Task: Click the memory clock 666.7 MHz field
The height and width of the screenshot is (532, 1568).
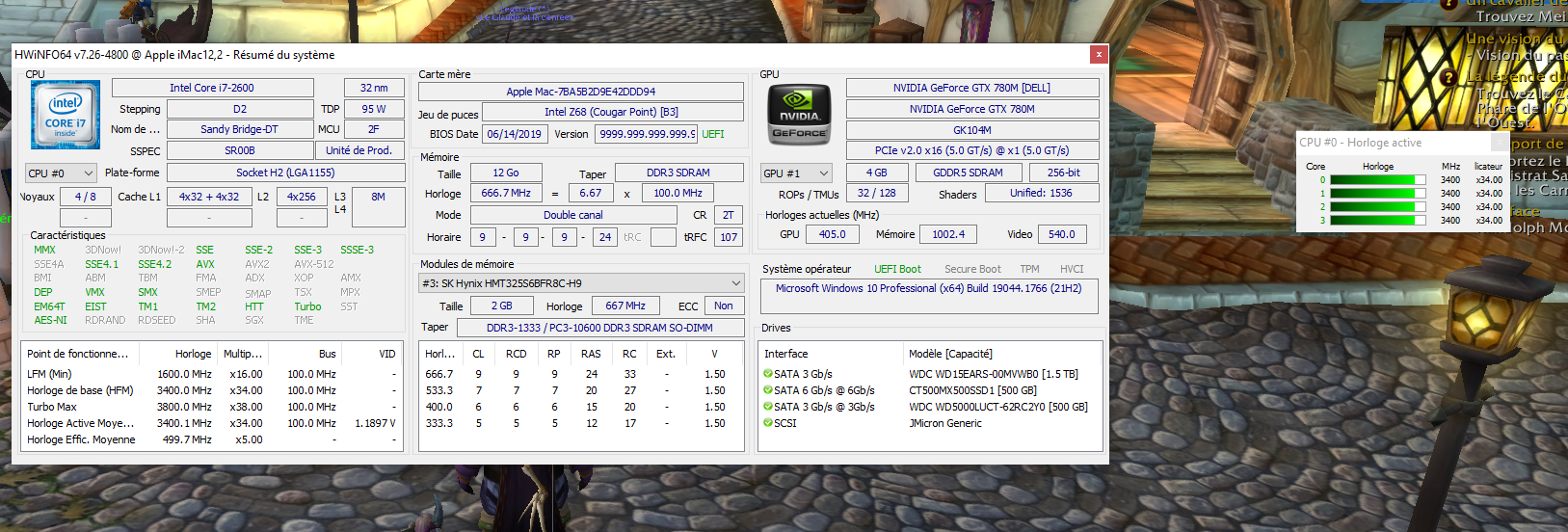Action: 506,193
